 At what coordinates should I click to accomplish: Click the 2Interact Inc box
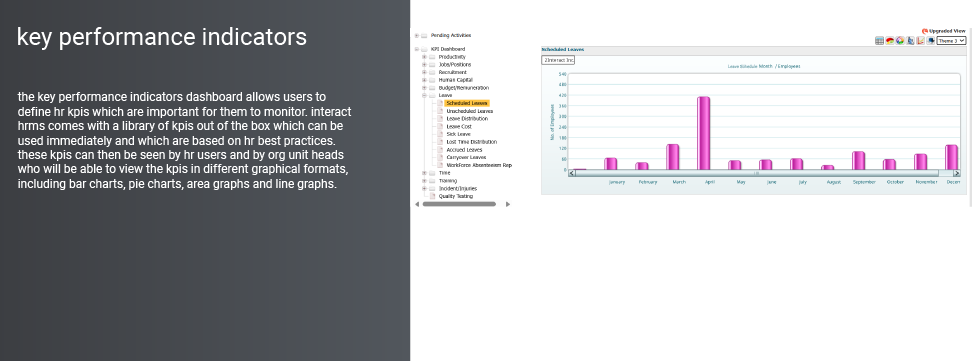558,60
